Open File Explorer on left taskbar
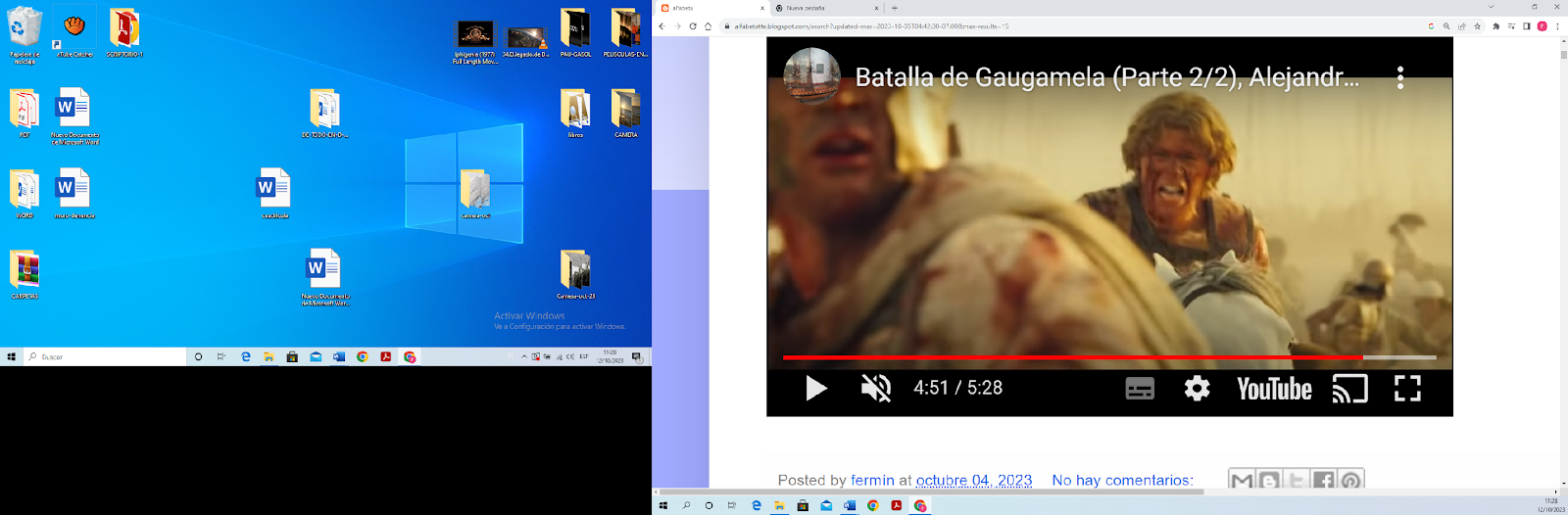Viewport: 1568px width, 515px height. pos(269,357)
